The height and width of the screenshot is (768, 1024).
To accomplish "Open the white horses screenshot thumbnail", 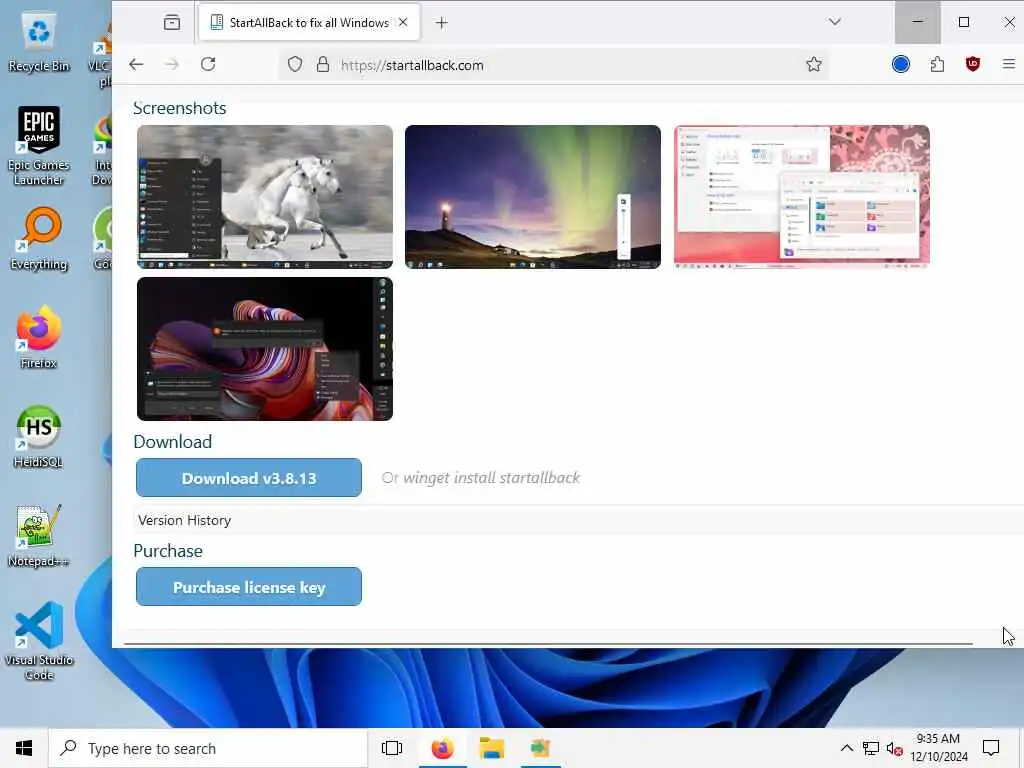I will click(265, 197).
